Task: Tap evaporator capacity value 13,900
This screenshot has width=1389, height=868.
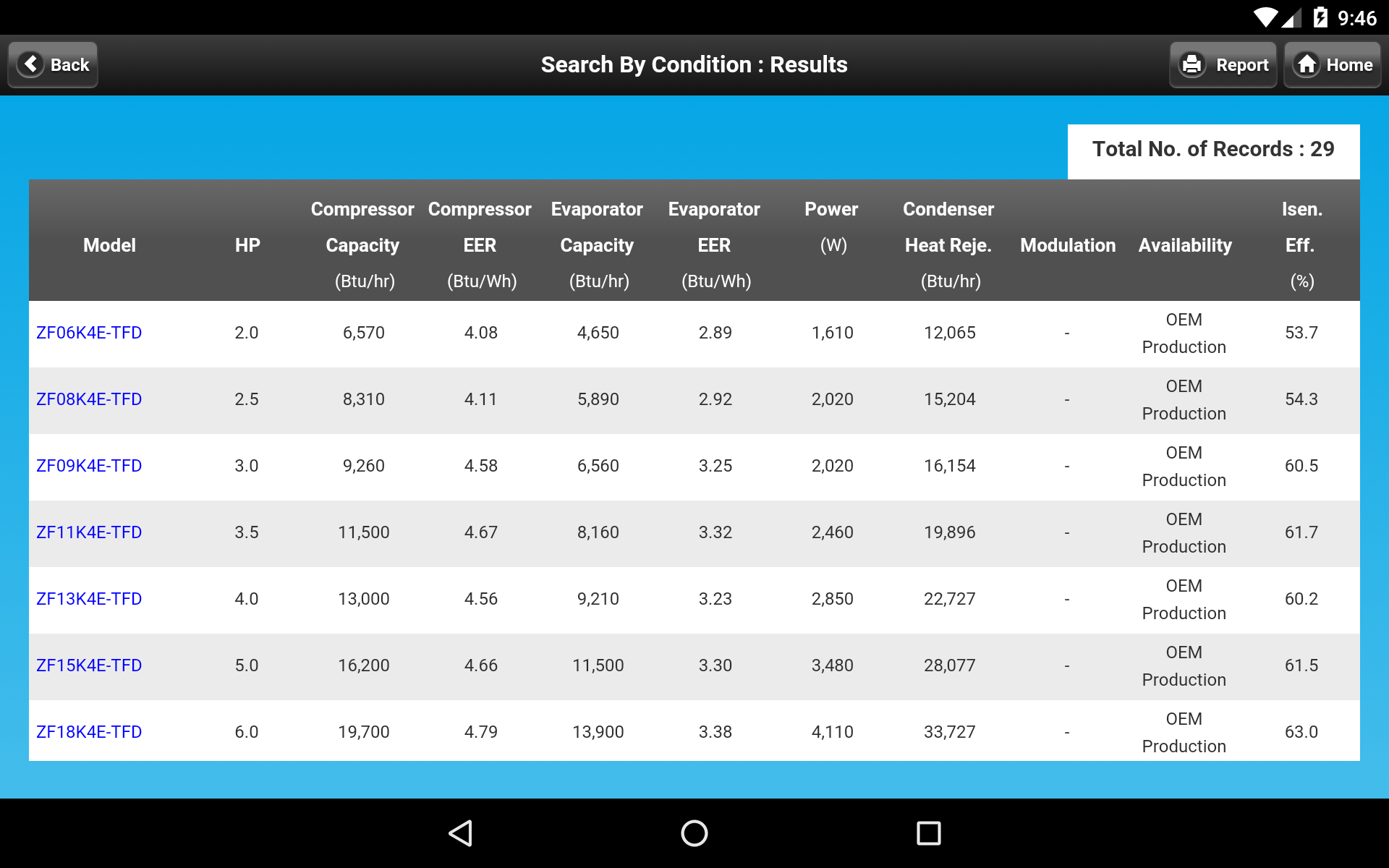Action: [598, 732]
